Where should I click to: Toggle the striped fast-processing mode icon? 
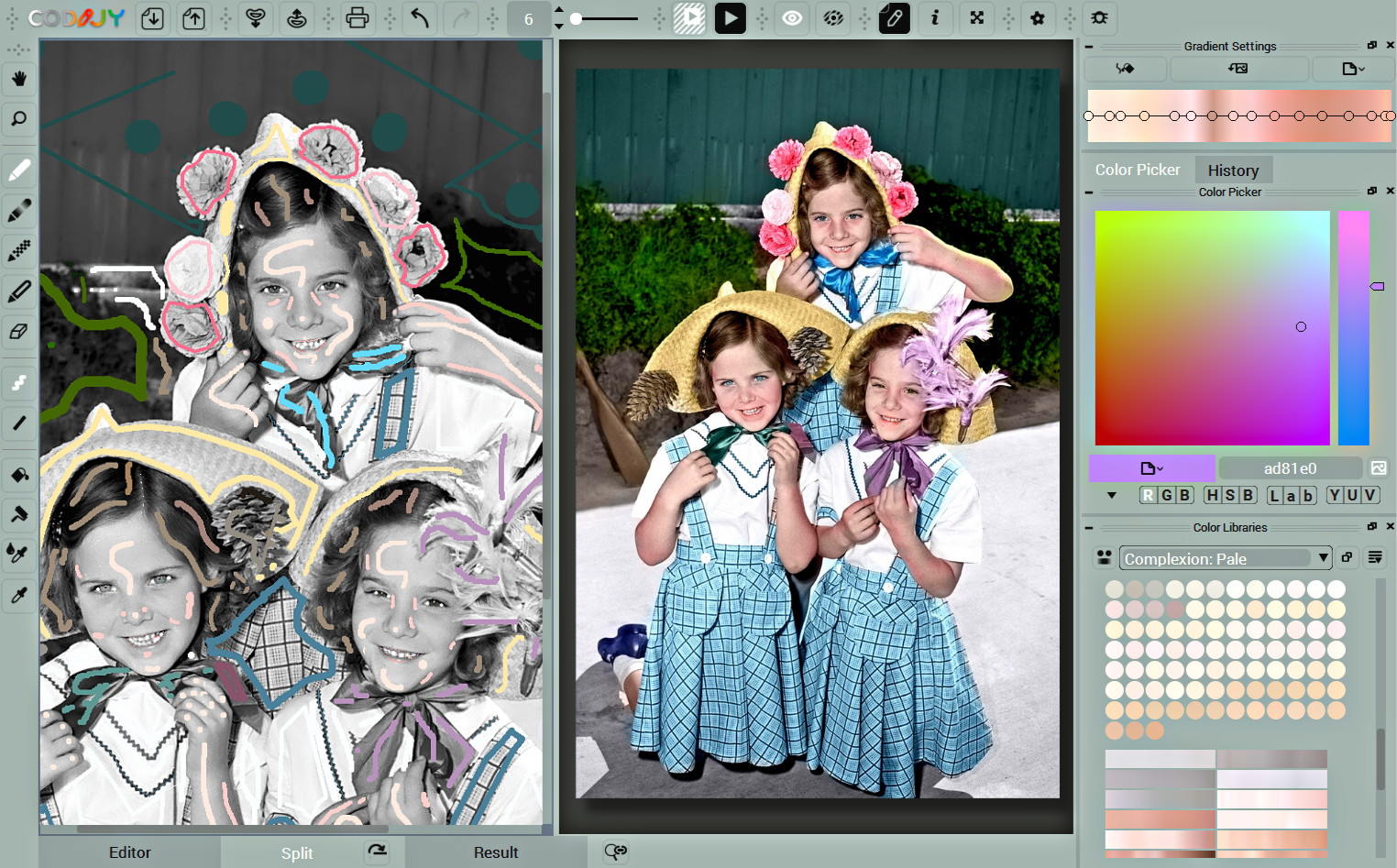[x=689, y=18]
